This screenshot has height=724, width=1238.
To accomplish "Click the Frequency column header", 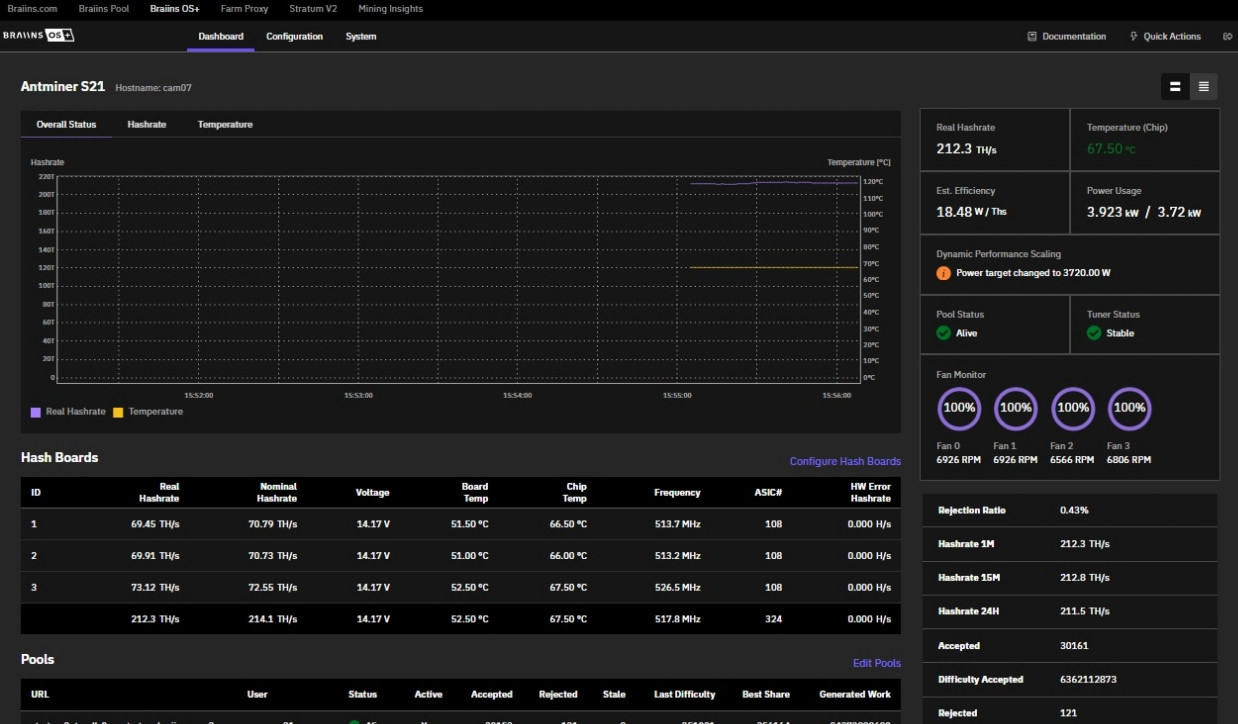I will click(x=677, y=492).
